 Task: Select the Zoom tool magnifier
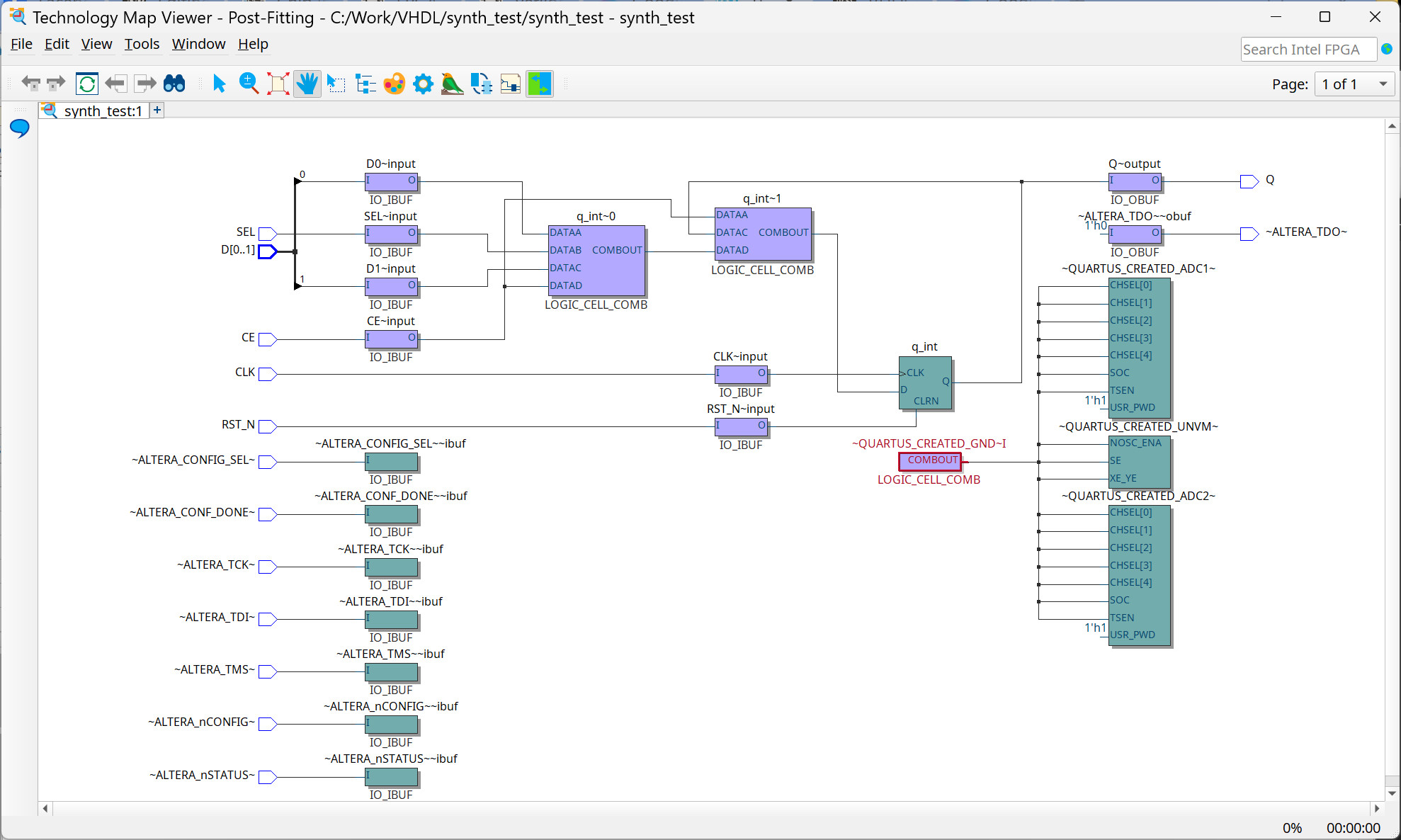tap(249, 84)
